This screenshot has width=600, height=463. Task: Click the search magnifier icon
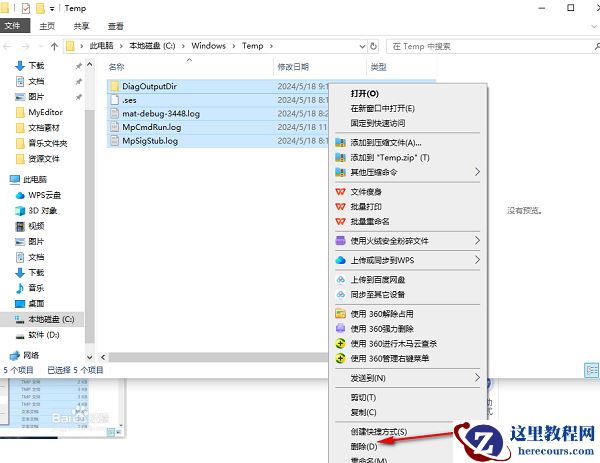(597, 46)
